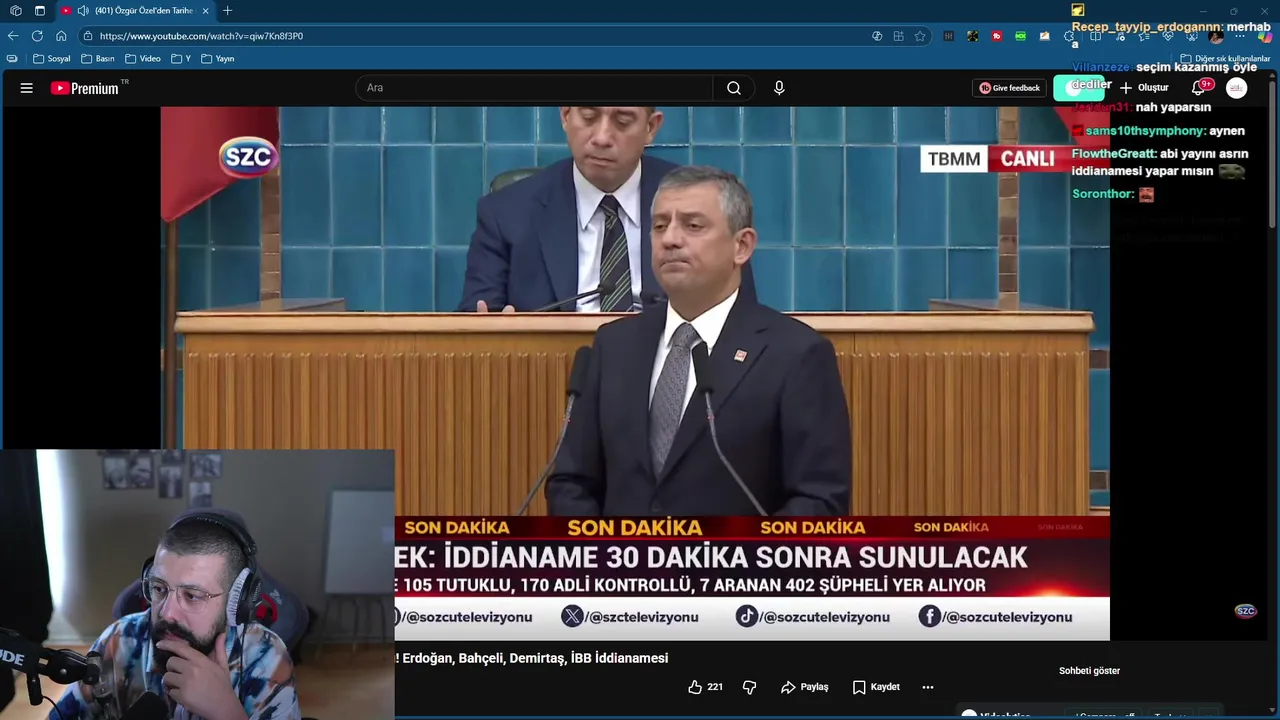
Task: Open the browser workspaces icon
Action: [16, 11]
